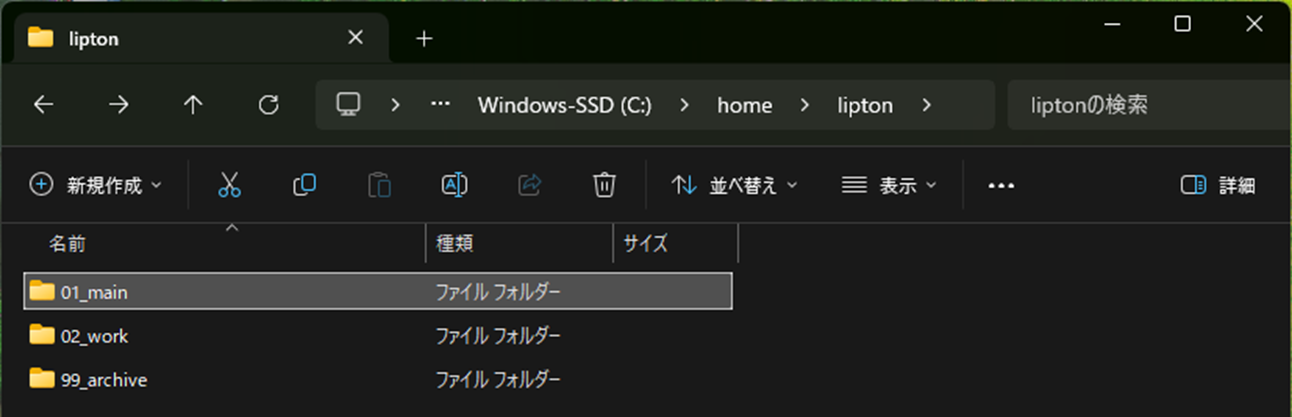Share the selected item
The width and height of the screenshot is (1292, 417).
click(529, 185)
